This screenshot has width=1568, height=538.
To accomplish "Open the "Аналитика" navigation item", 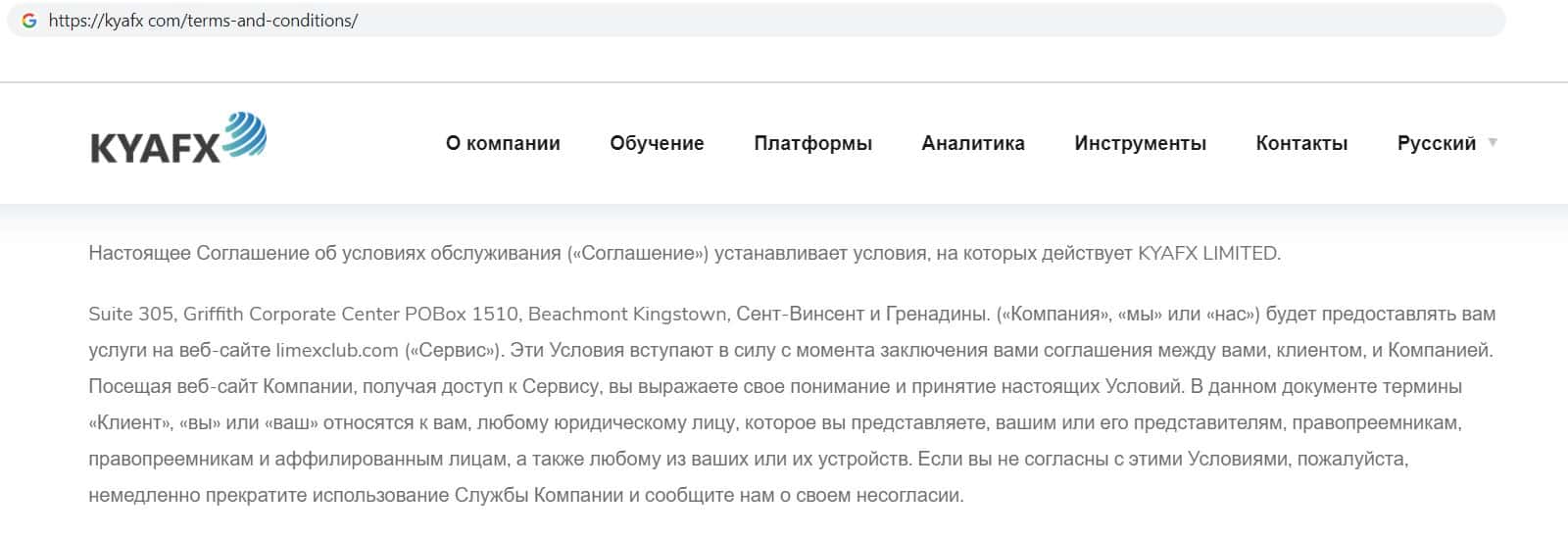I will click(x=973, y=143).
